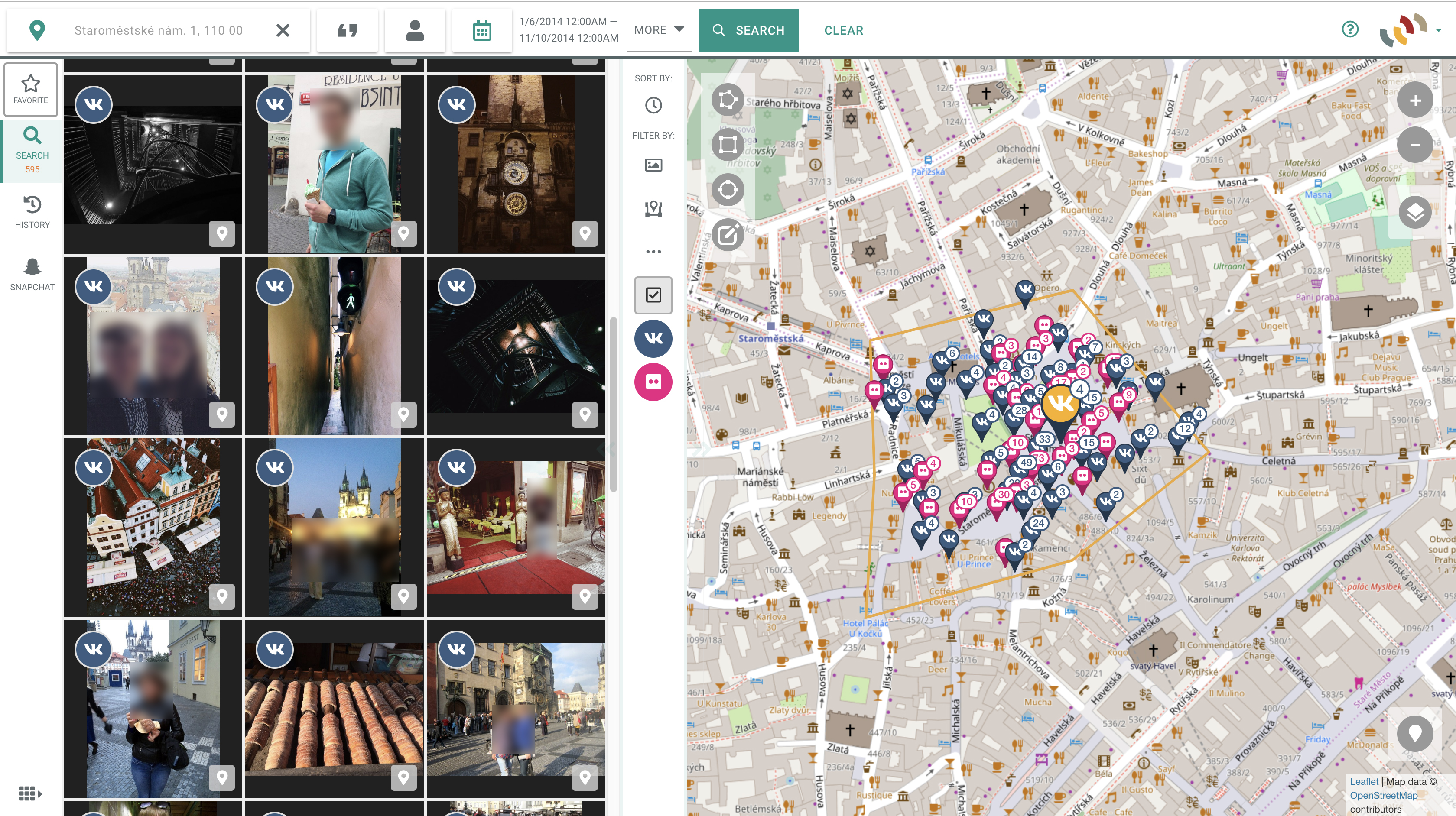Open the FAVORITE tab
1456x816 pixels.
(x=31, y=90)
